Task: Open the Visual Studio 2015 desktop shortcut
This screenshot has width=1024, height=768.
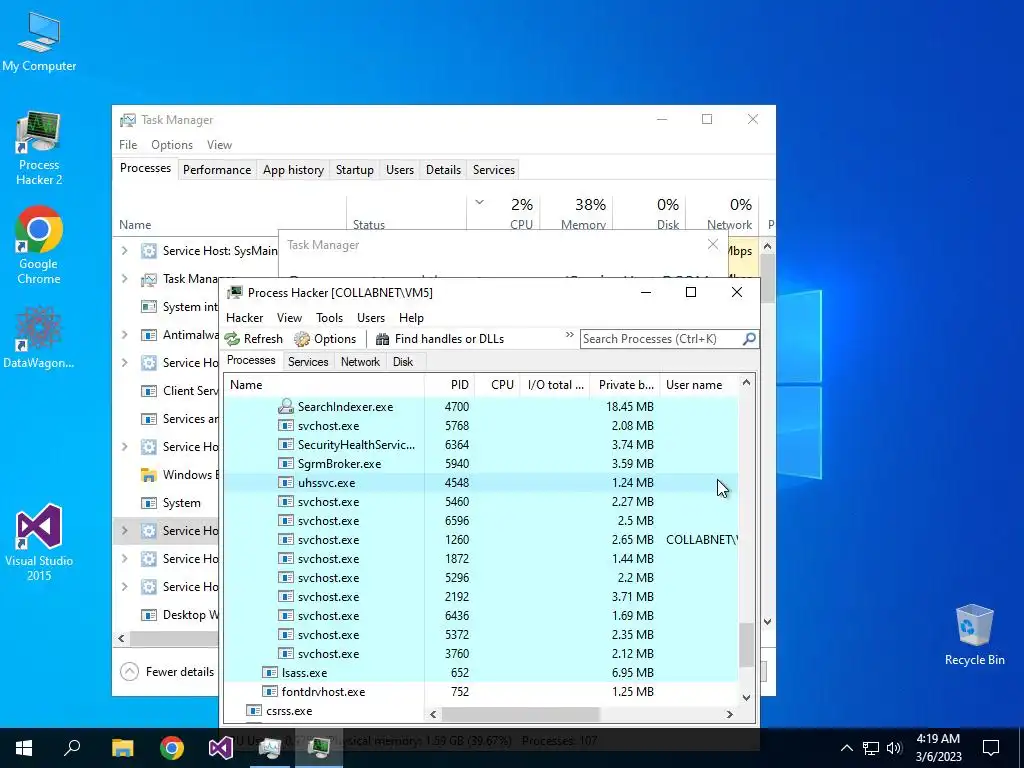Action: (x=39, y=542)
